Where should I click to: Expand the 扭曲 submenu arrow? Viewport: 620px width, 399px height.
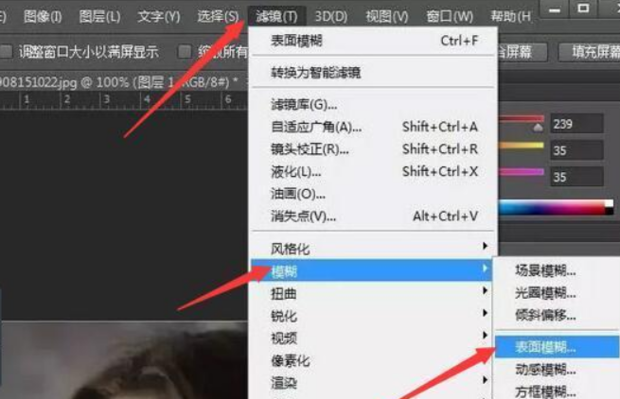click(485, 291)
